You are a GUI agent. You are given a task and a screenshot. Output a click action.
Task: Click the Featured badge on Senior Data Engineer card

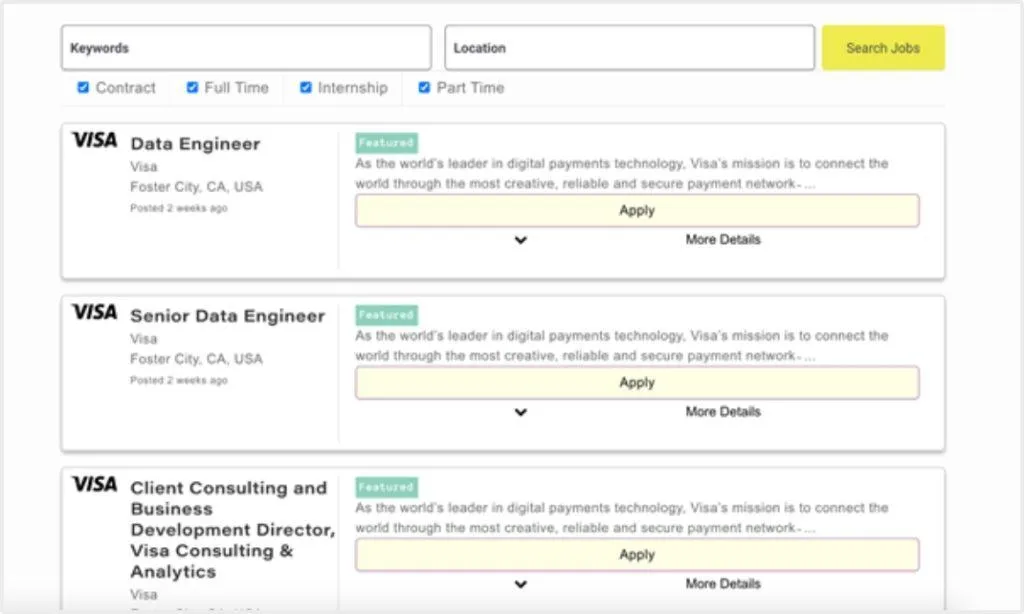387,315
